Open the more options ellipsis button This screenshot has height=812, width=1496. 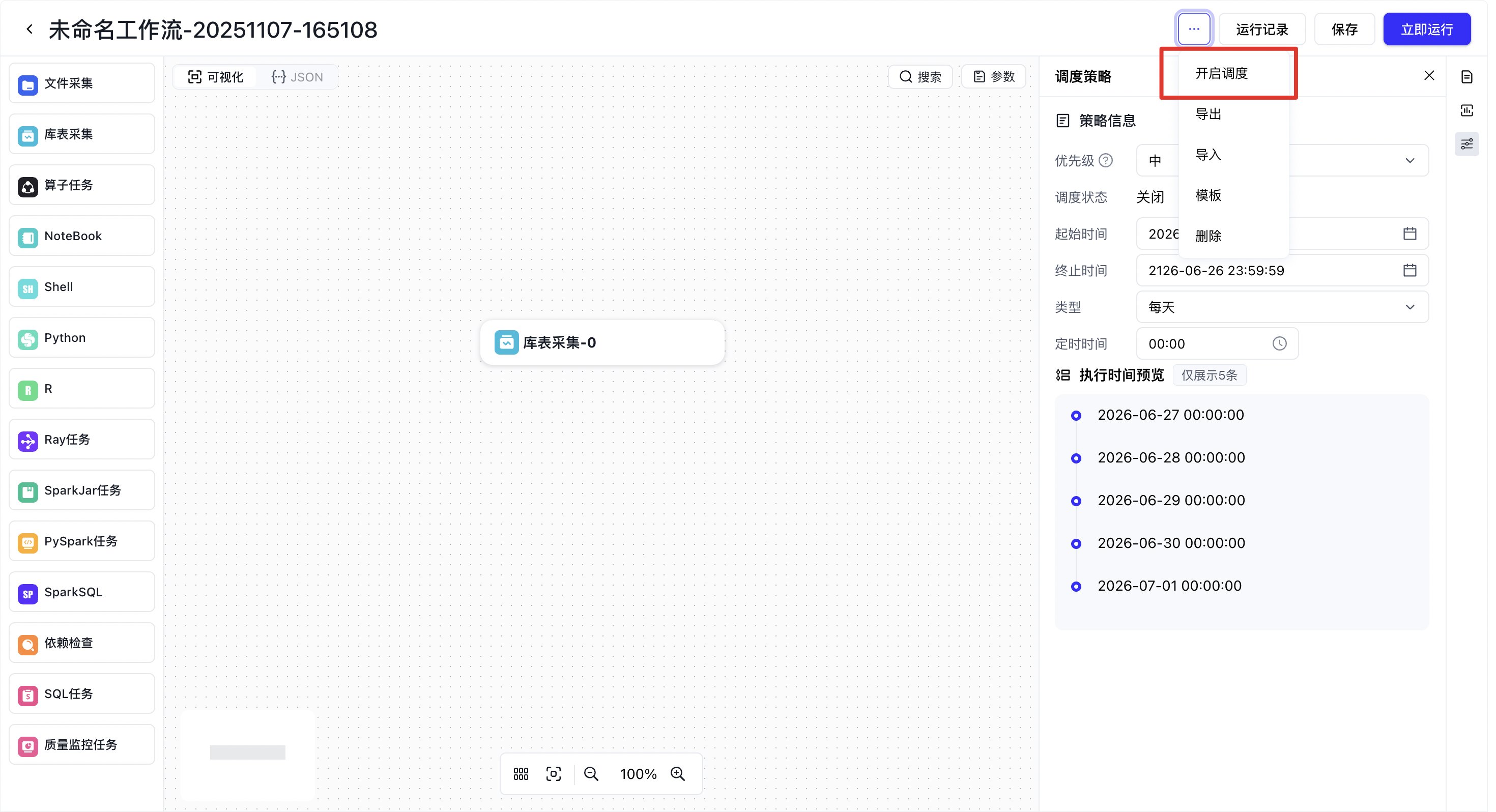pyautogui.click(x=1200, y=29)
